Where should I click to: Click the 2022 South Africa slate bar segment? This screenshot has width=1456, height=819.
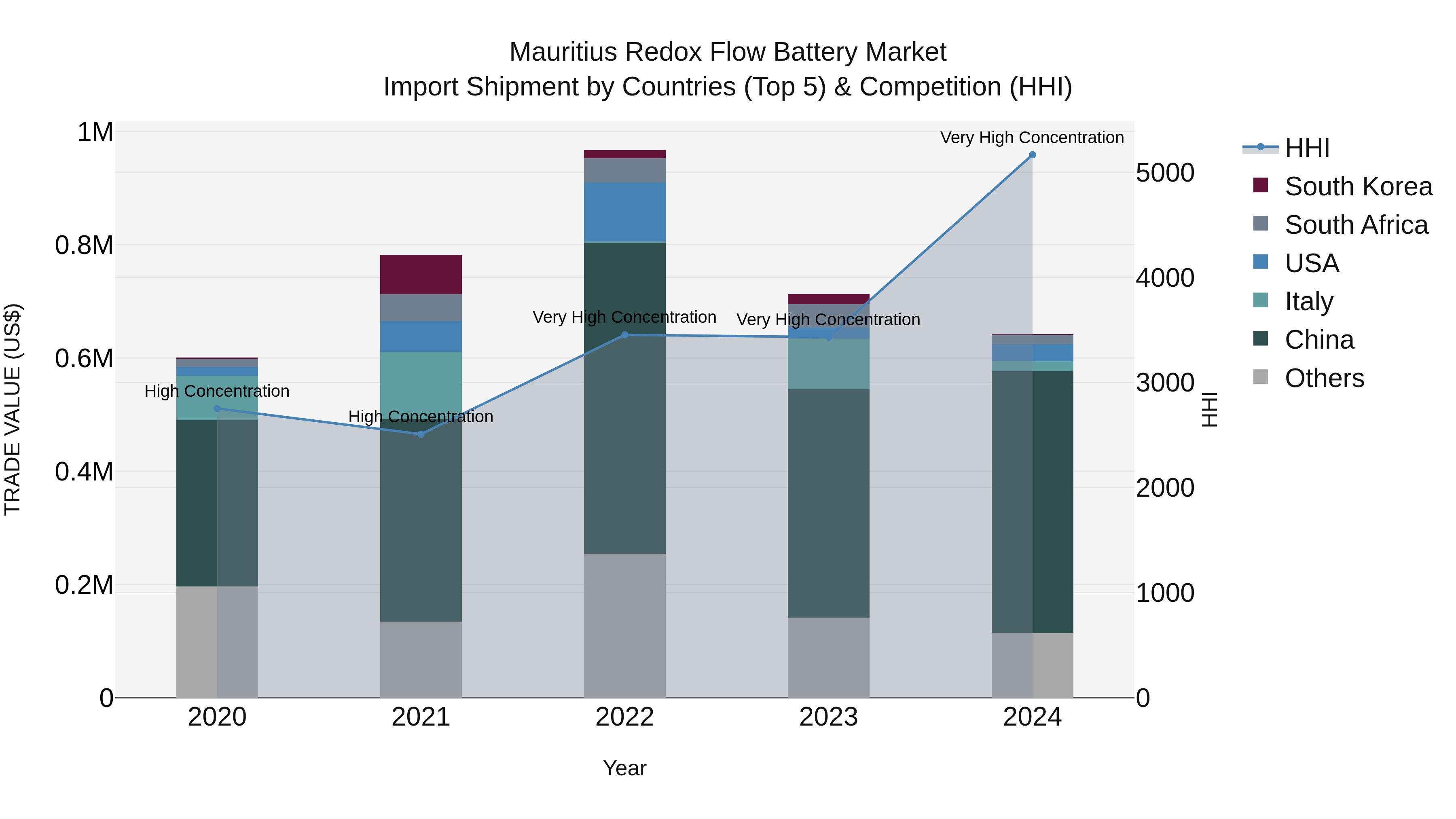pyautogui.click(x=624, y=171)
